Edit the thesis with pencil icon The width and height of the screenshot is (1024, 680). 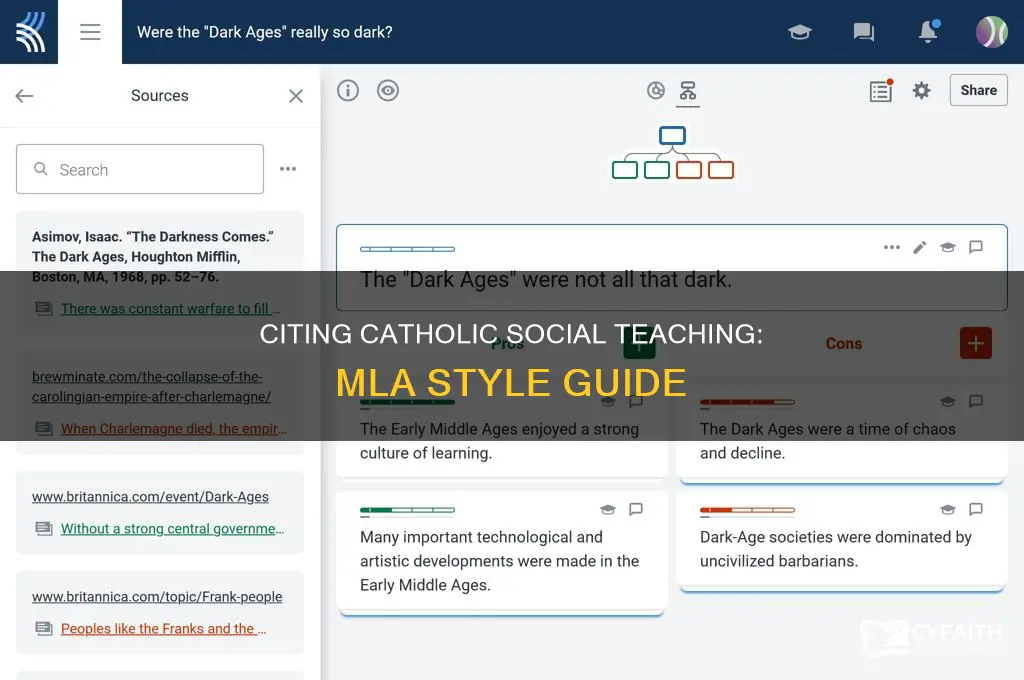coord(920,247)
